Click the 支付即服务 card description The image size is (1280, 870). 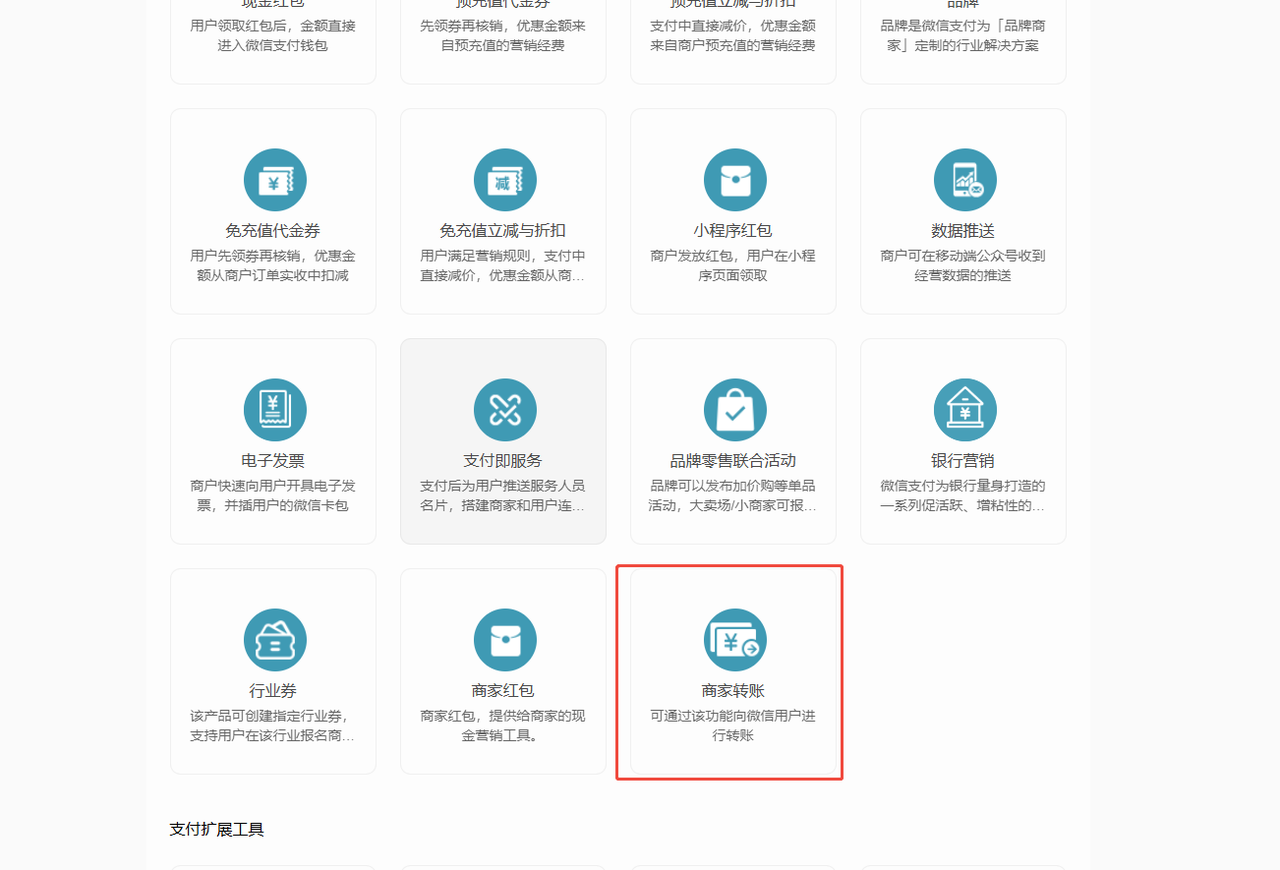(x=503, y=496)
